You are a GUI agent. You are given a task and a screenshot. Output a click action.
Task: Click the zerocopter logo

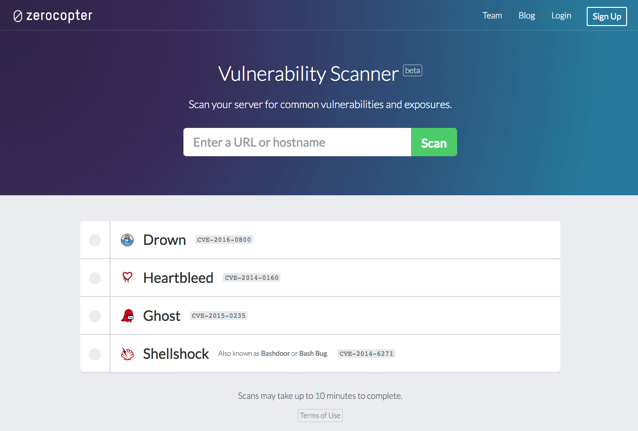pos(53,16)
